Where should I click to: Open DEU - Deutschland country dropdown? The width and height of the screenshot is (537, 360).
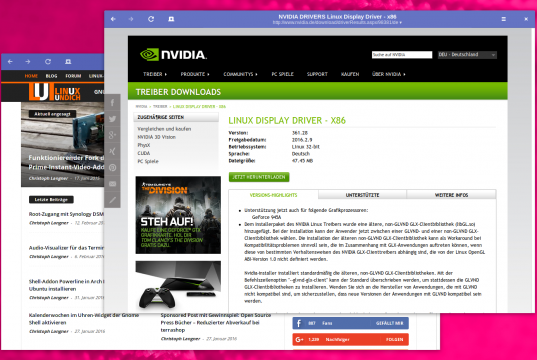(467, 54)
